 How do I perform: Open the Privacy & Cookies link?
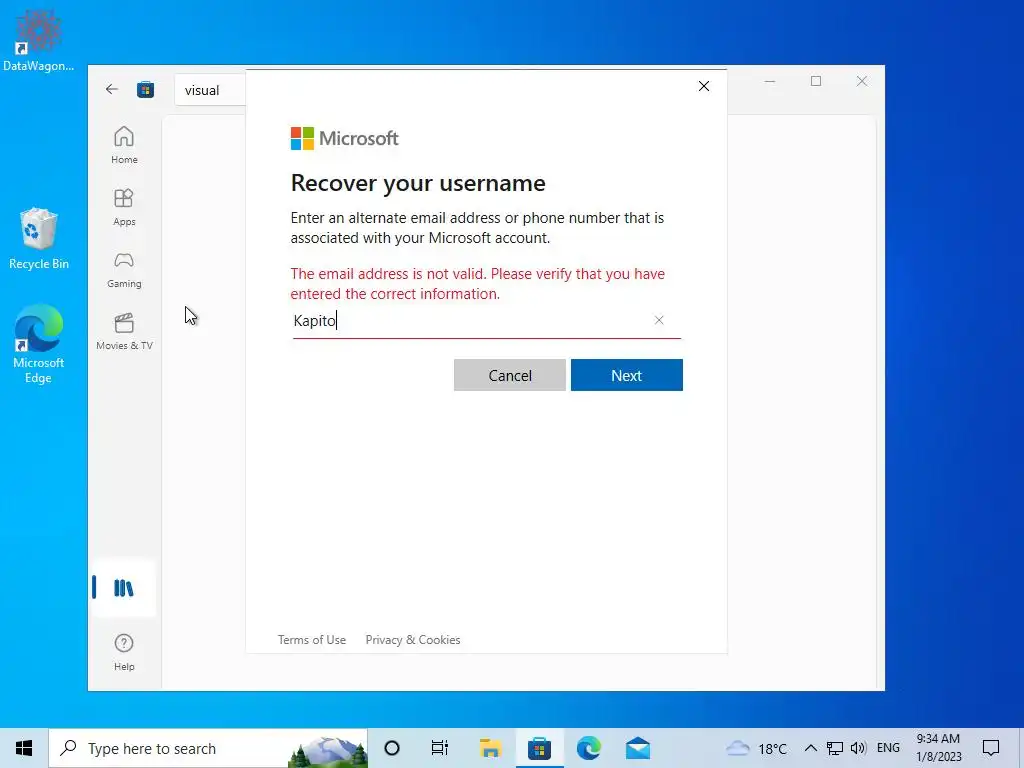click(413, 640)
